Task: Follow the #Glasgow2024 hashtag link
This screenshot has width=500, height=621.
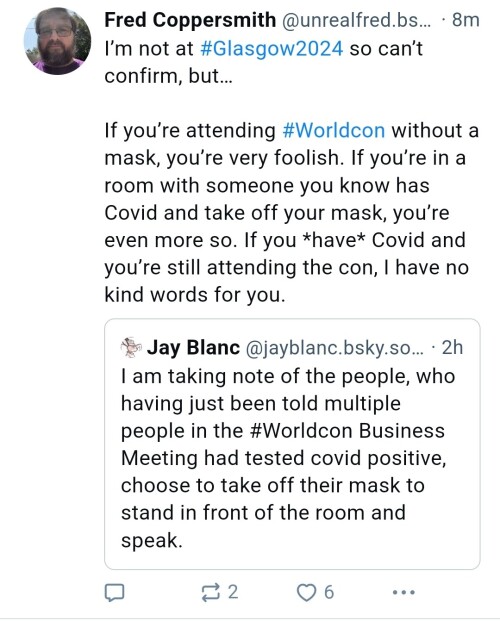Action: [272, 48]
